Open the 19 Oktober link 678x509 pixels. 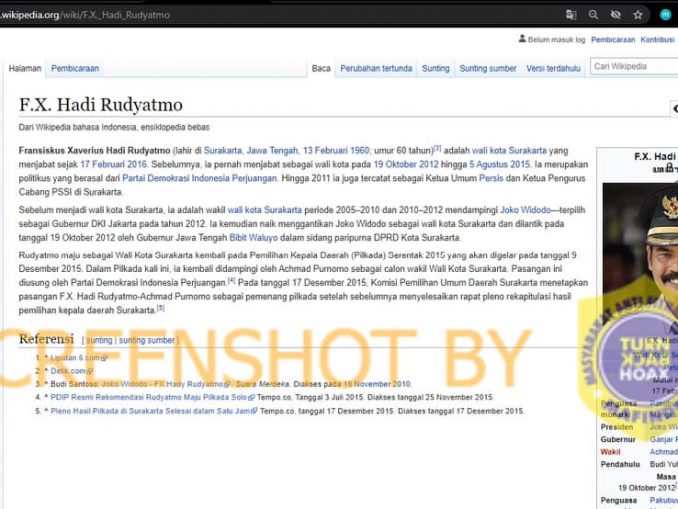396,164
